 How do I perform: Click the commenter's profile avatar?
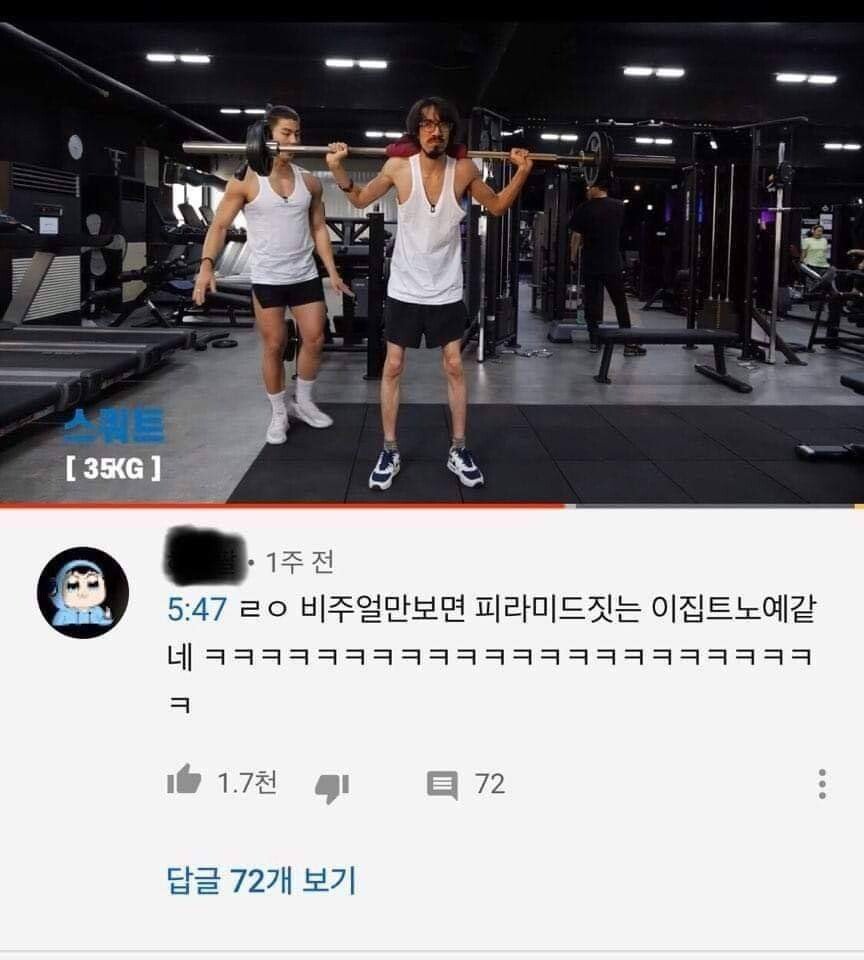click(x=83, y=593)
